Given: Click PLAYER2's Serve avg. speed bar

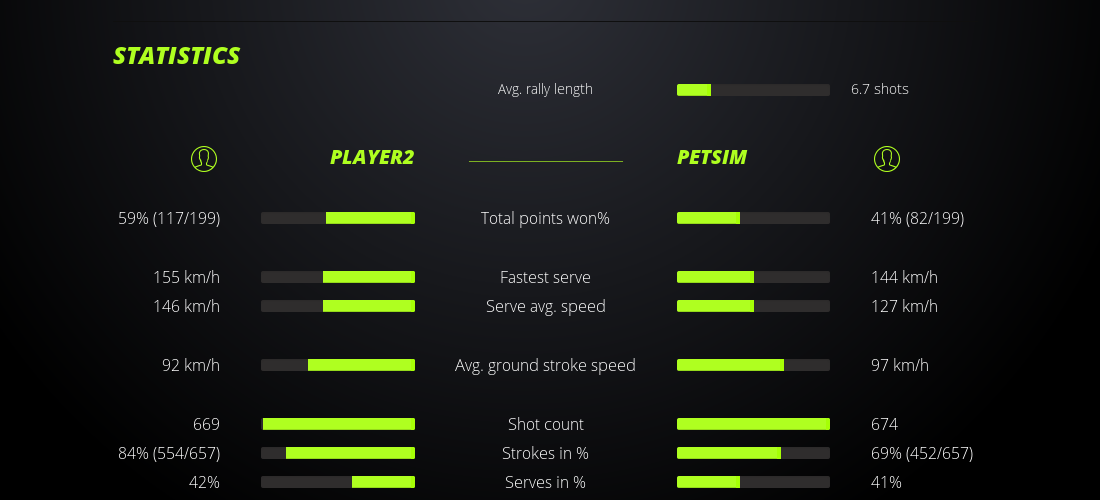Looking at the screenshot, I should tap(338, 306).
